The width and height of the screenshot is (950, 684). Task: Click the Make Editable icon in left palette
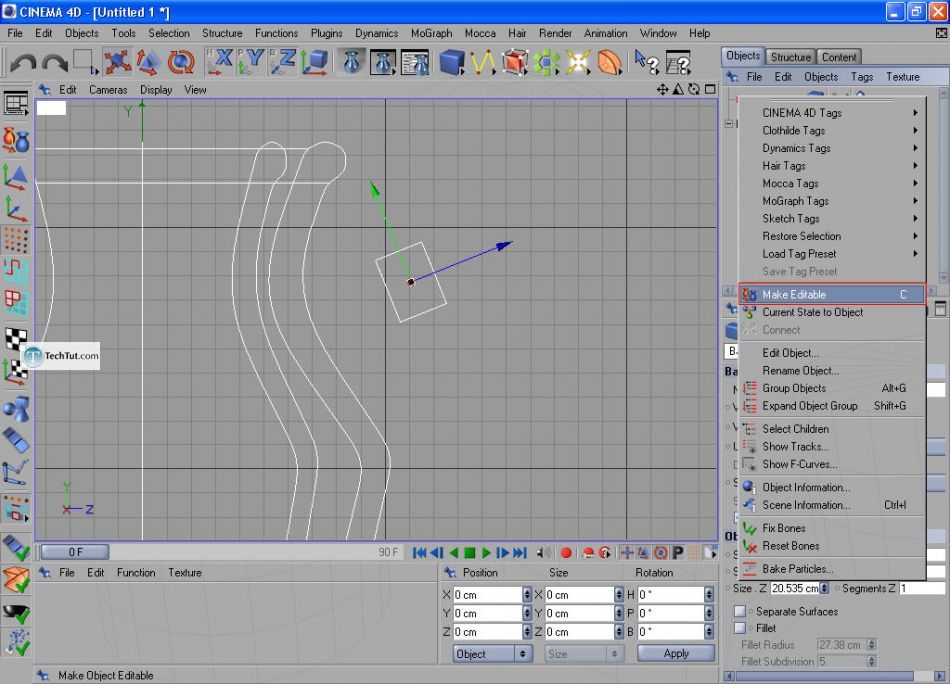click(16, 141)
